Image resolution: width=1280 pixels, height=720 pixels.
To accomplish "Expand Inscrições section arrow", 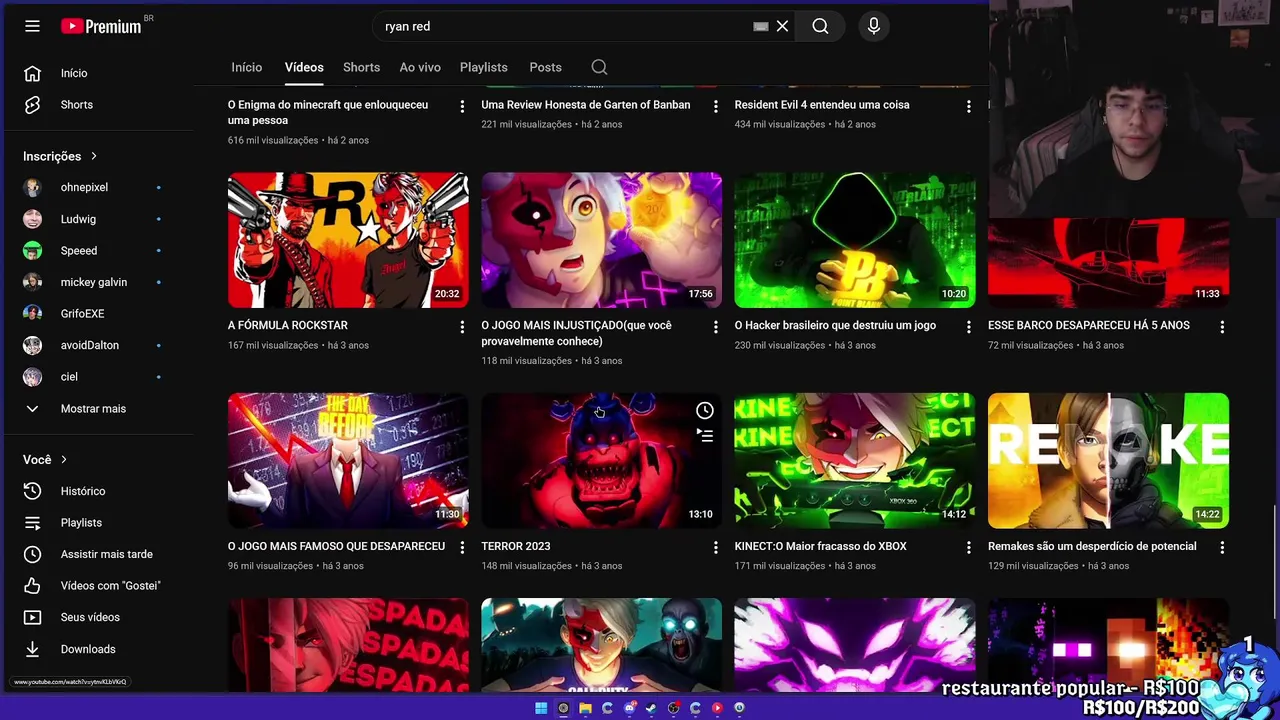I will (x=93, y=156).
